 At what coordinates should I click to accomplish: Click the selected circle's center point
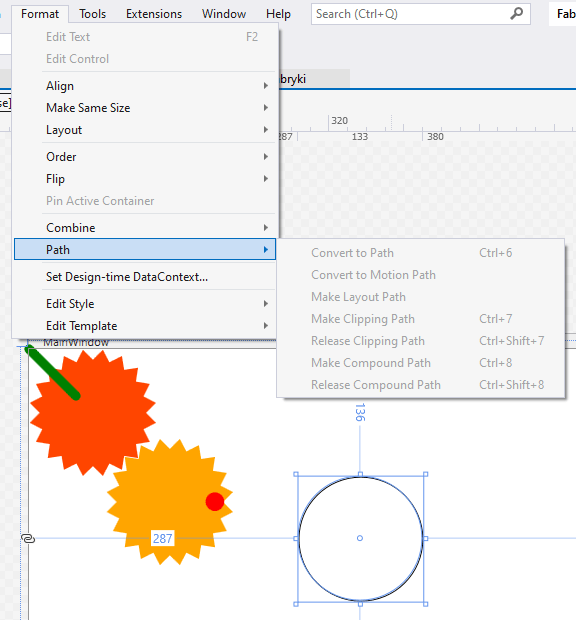click(360, 538)
